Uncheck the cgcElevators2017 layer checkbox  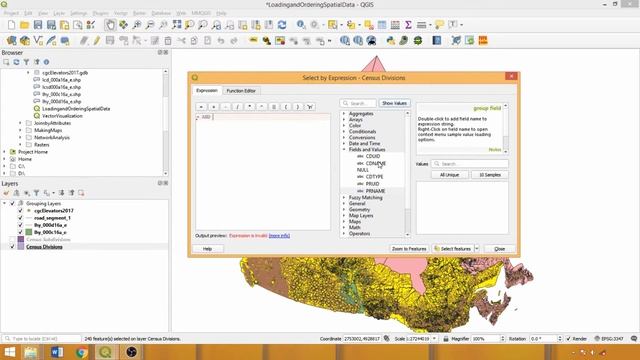20,211
